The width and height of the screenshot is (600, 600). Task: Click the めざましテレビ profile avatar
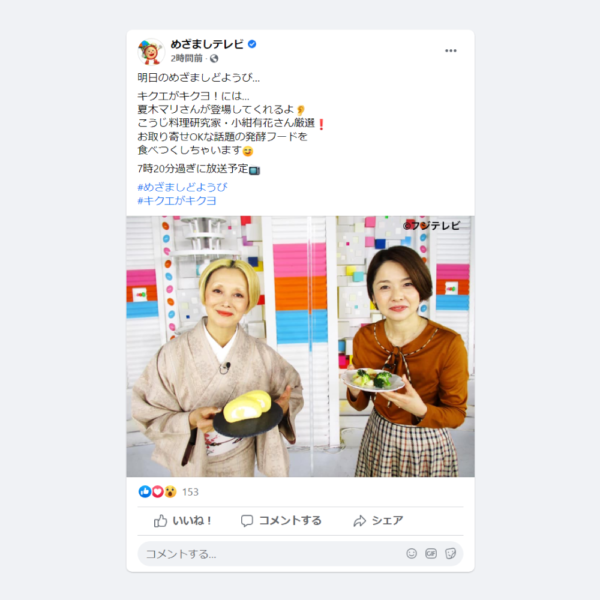tap(151, 52)
